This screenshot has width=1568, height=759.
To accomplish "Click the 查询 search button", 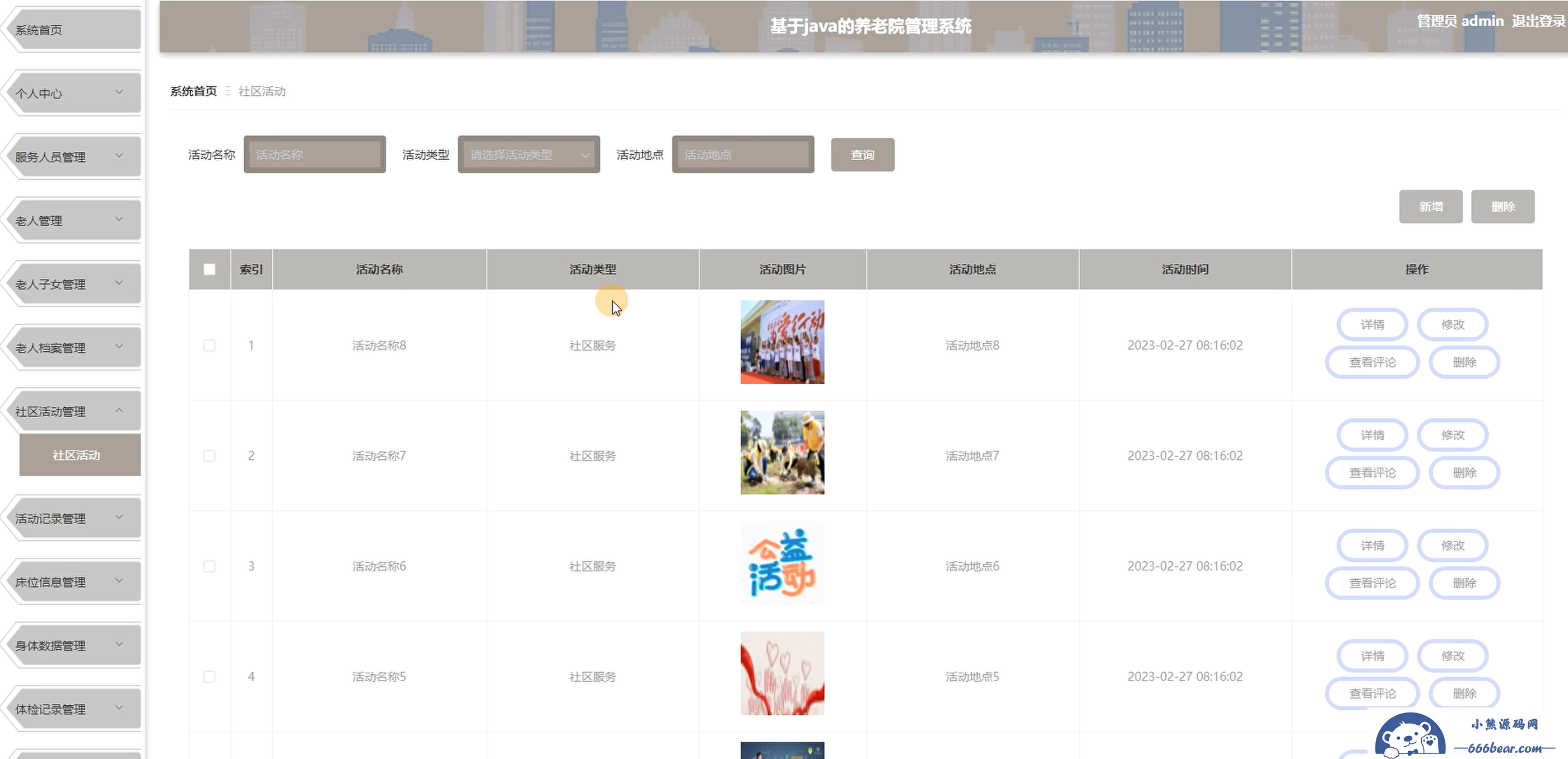I will coord(862,155).
